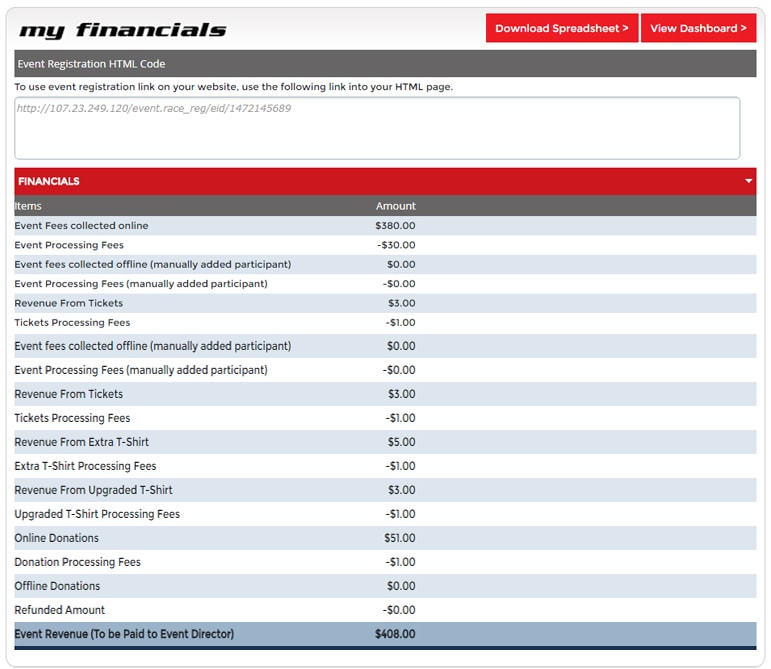Click the Items column header
771x669 pixels.
coord(28,206)
